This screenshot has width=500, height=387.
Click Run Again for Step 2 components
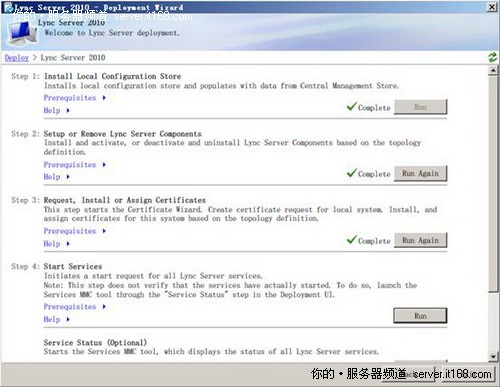420,173
